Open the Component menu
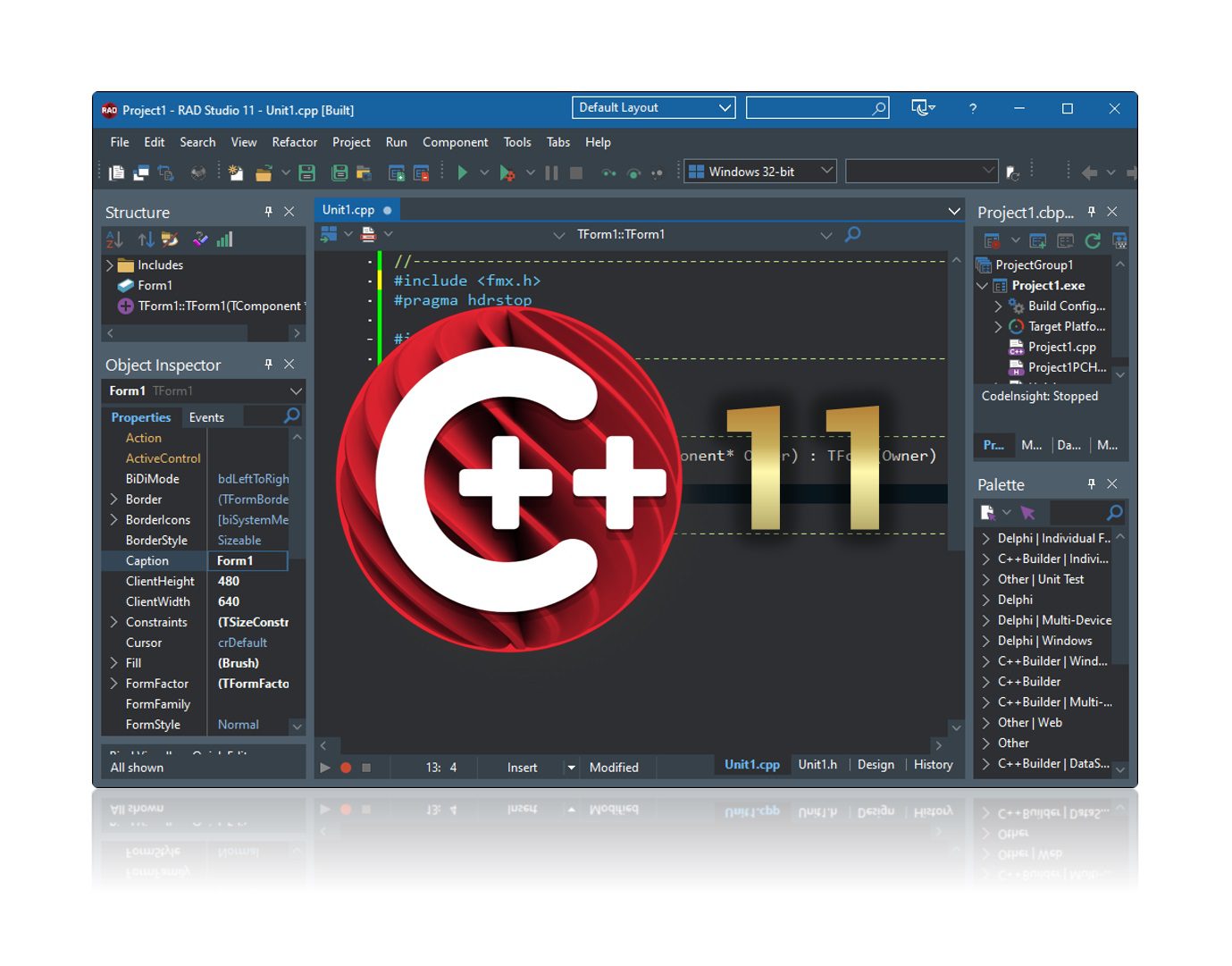The image size is (1232, 966). [456, 142]
